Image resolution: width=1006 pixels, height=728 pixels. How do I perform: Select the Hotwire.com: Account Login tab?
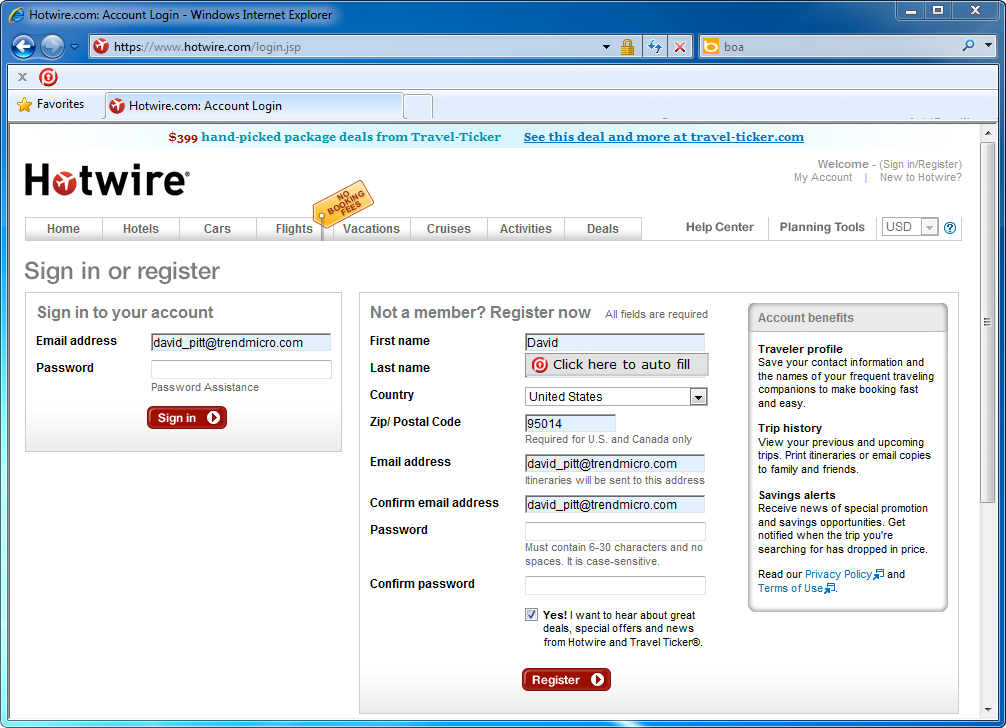tap(254, 106)
